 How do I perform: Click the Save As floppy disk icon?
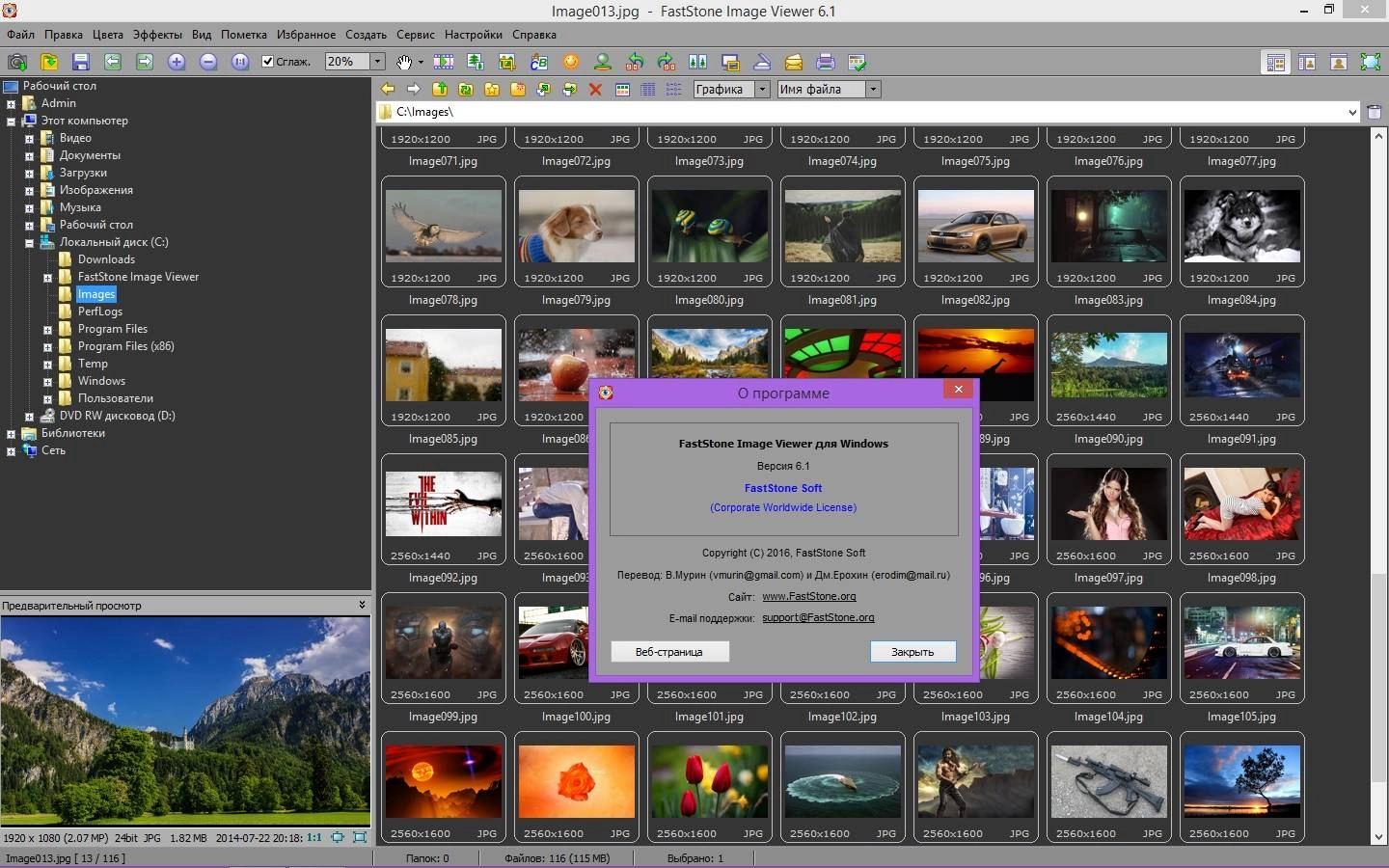coord(81,62)
